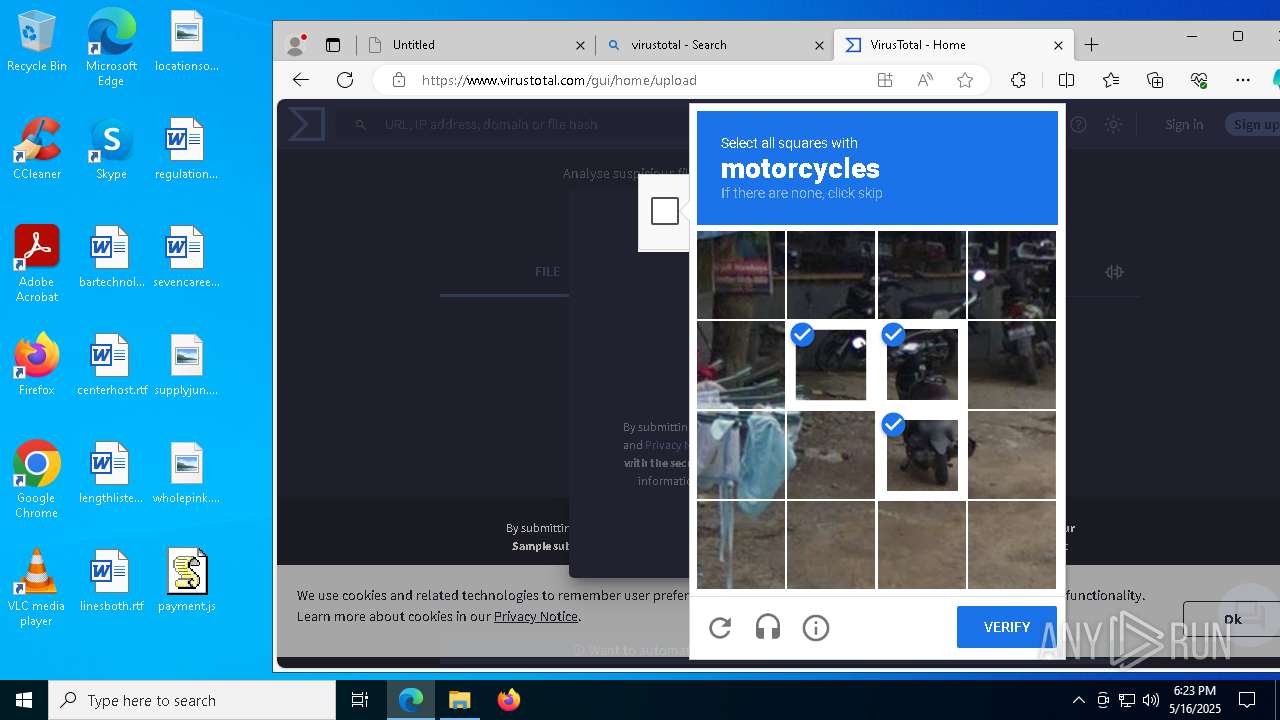Click the Edge back arrow
This screenshot has width=1280, height=720.
pyautogui.click(x=301, y=80)
